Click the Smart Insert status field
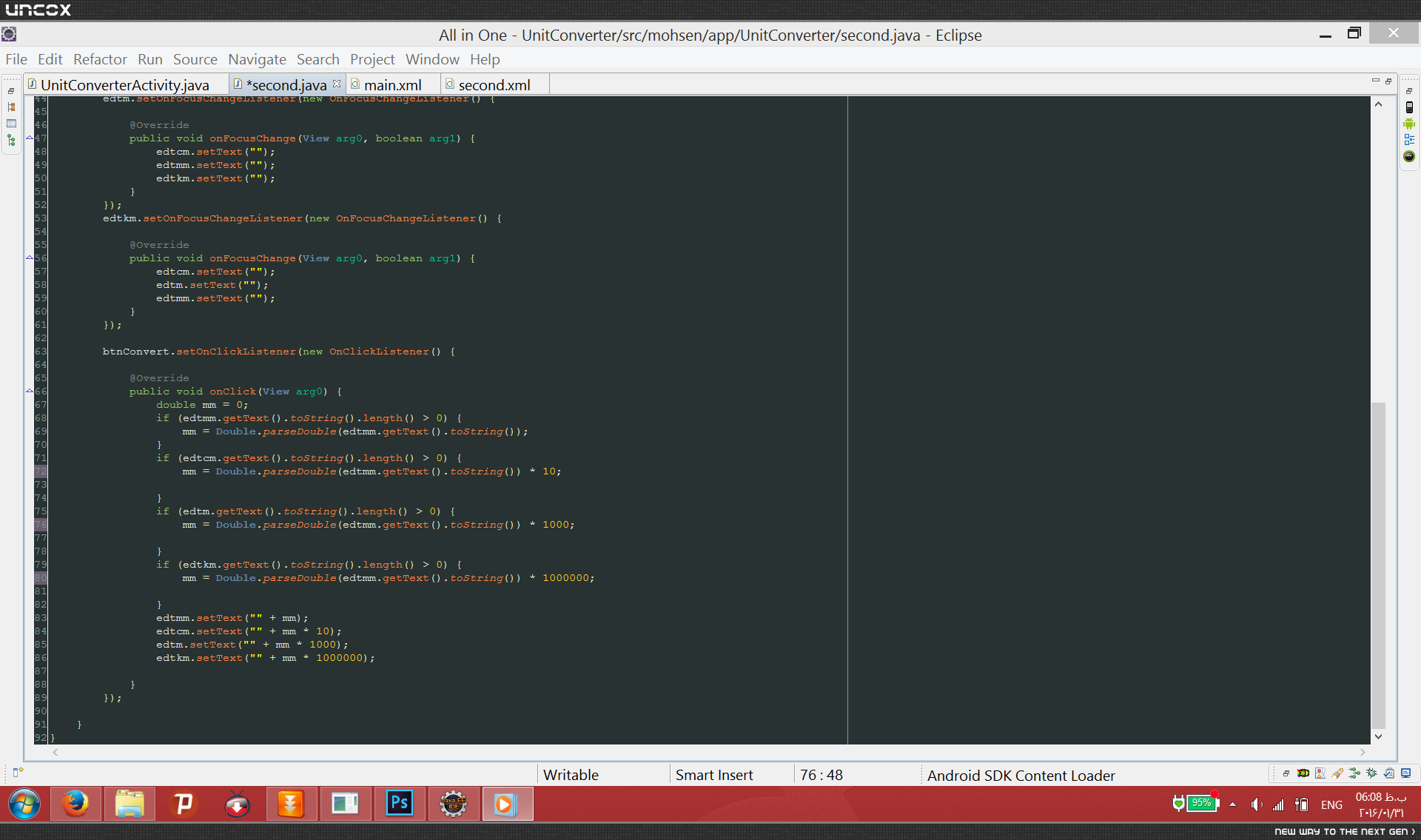The image size is (1421, 840). coord(730,775)
